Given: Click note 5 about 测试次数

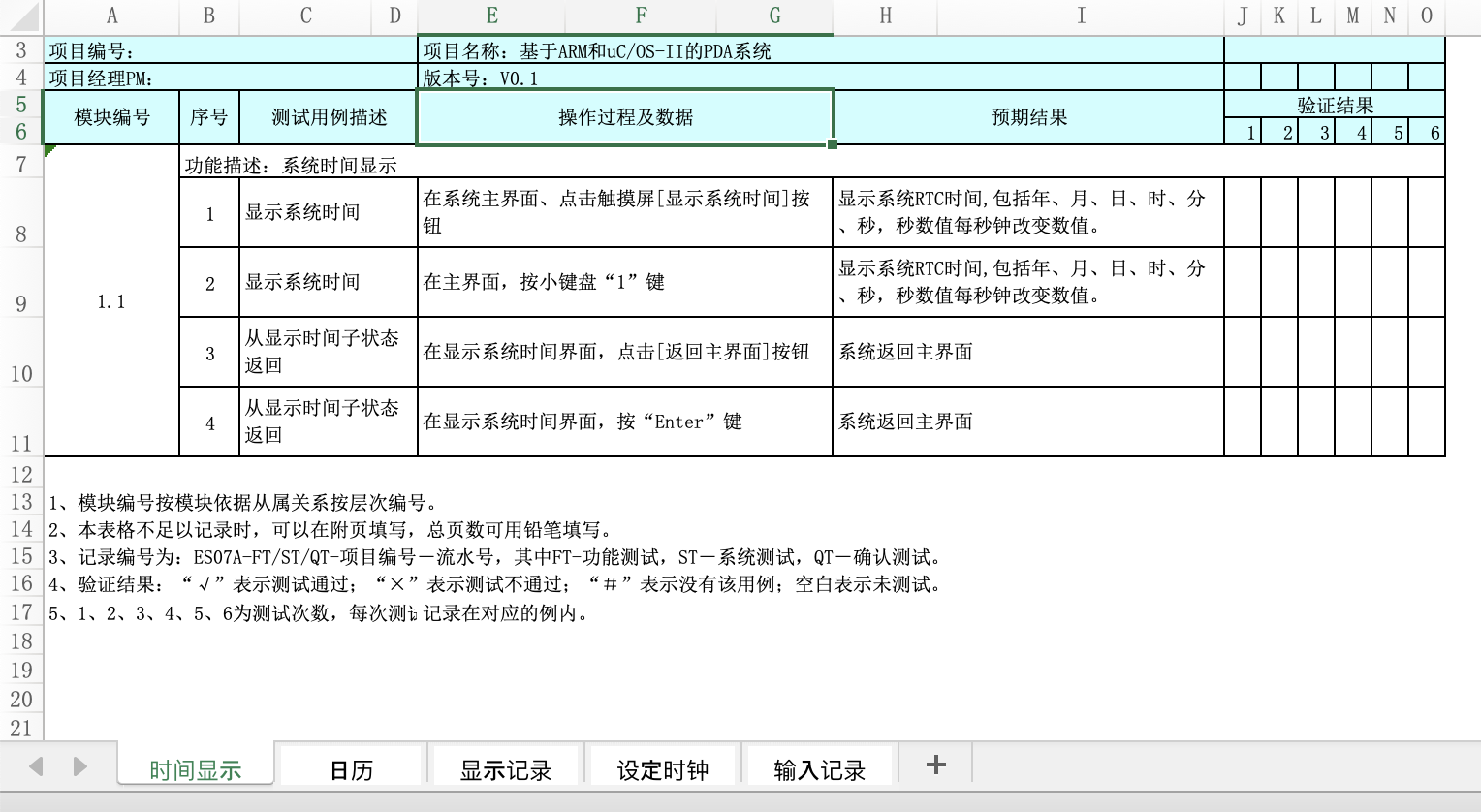Looking at the screenshot, I should click(x=320, y=613).
